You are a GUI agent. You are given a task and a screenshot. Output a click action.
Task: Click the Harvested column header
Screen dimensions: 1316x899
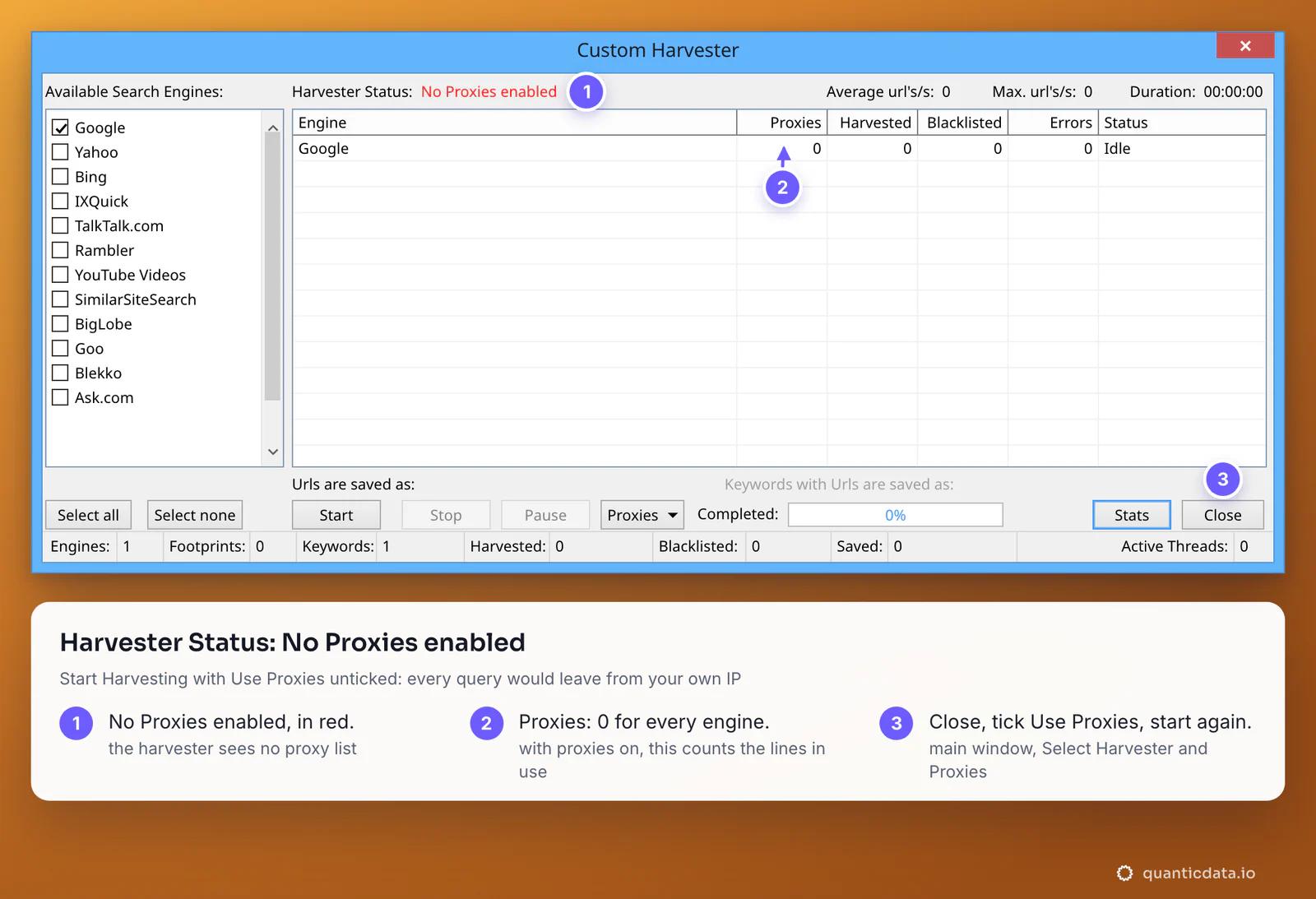[873, 123]
